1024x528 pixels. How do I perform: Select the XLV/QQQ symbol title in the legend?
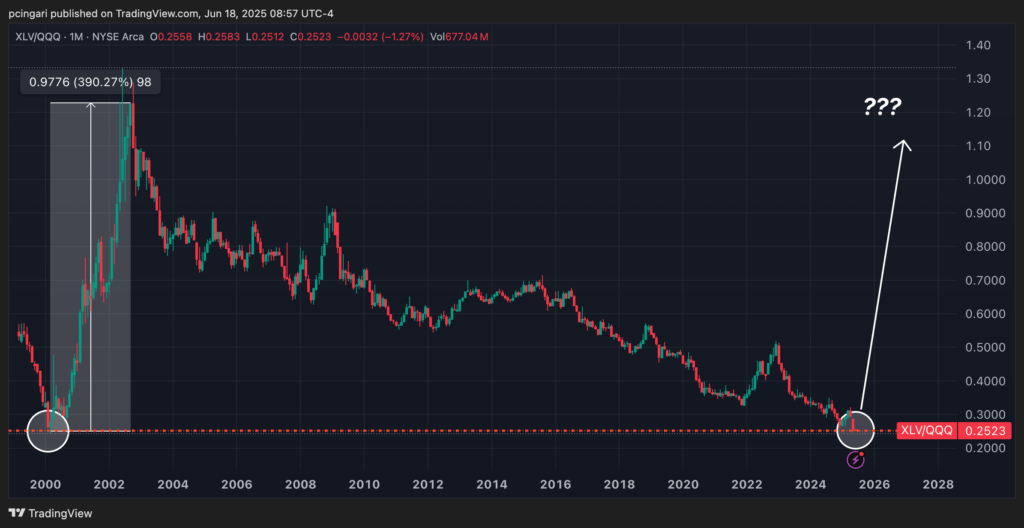pyautogui.click(x=39, y=37)
